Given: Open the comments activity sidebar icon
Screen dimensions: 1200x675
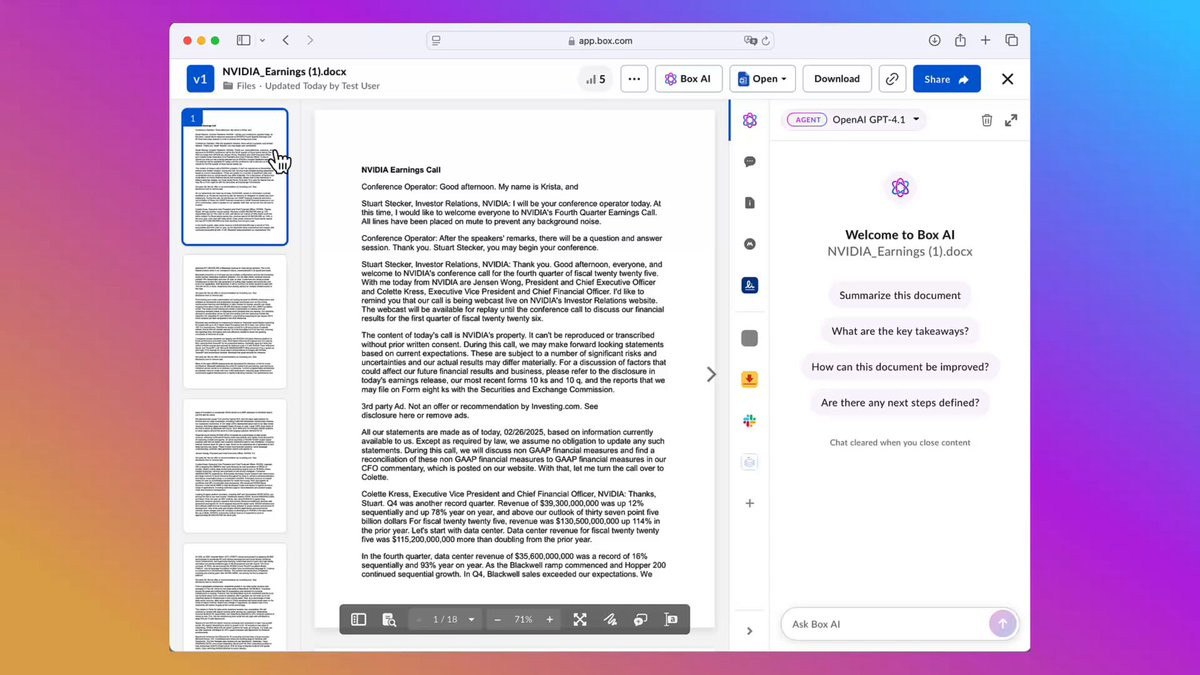Looking at the screenshot, I should click(x=750, y=161).
